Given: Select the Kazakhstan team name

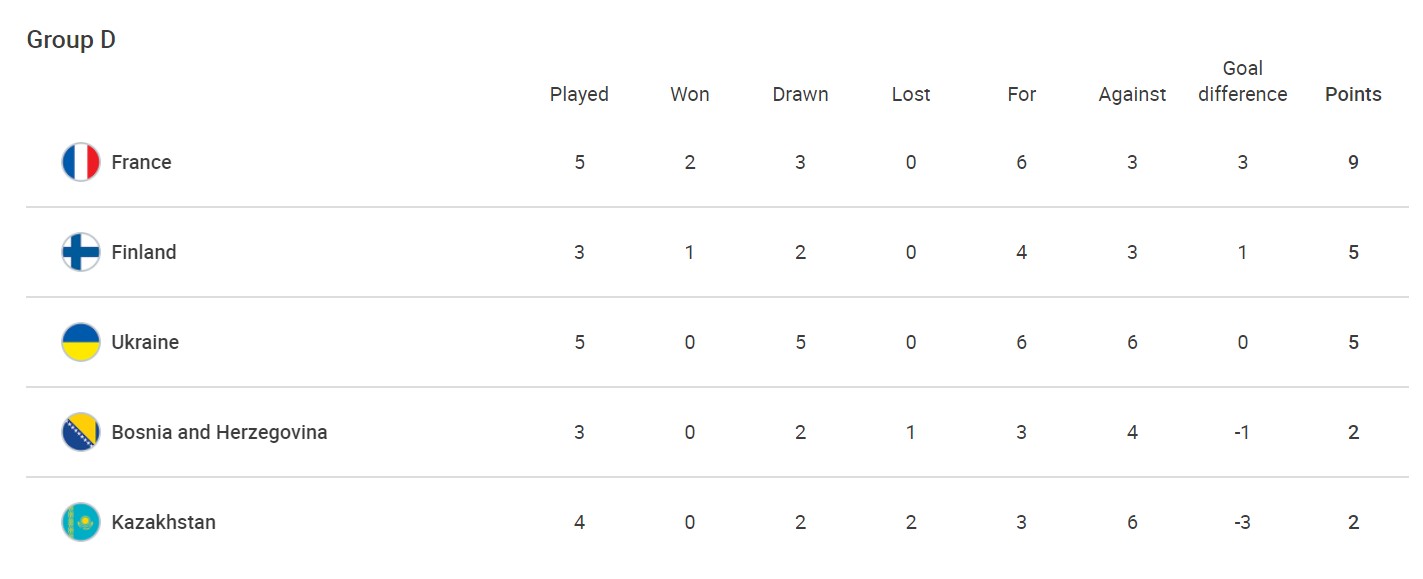Looking at the screenshot, I should (163, 522).
